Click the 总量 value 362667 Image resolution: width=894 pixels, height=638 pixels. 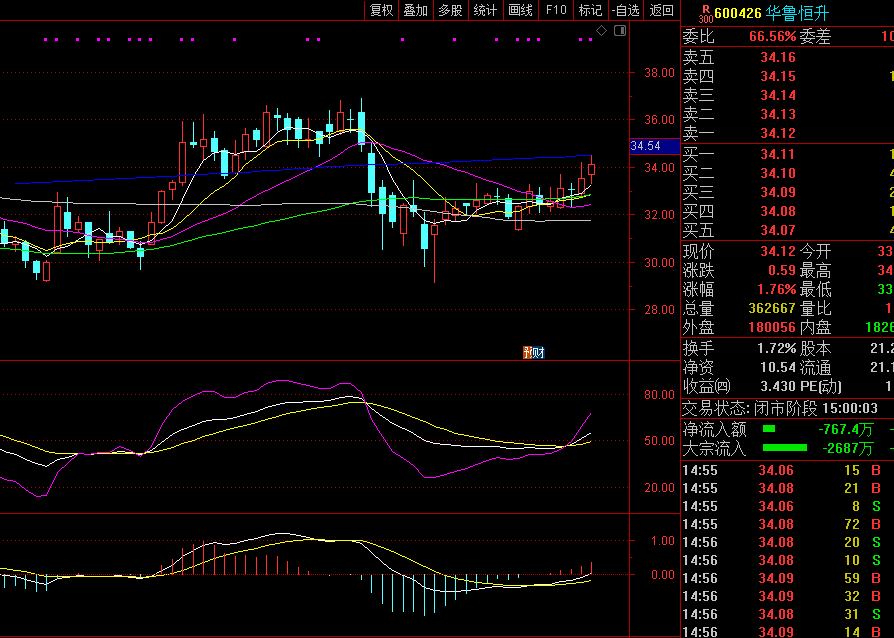click(x=771, y=308)
